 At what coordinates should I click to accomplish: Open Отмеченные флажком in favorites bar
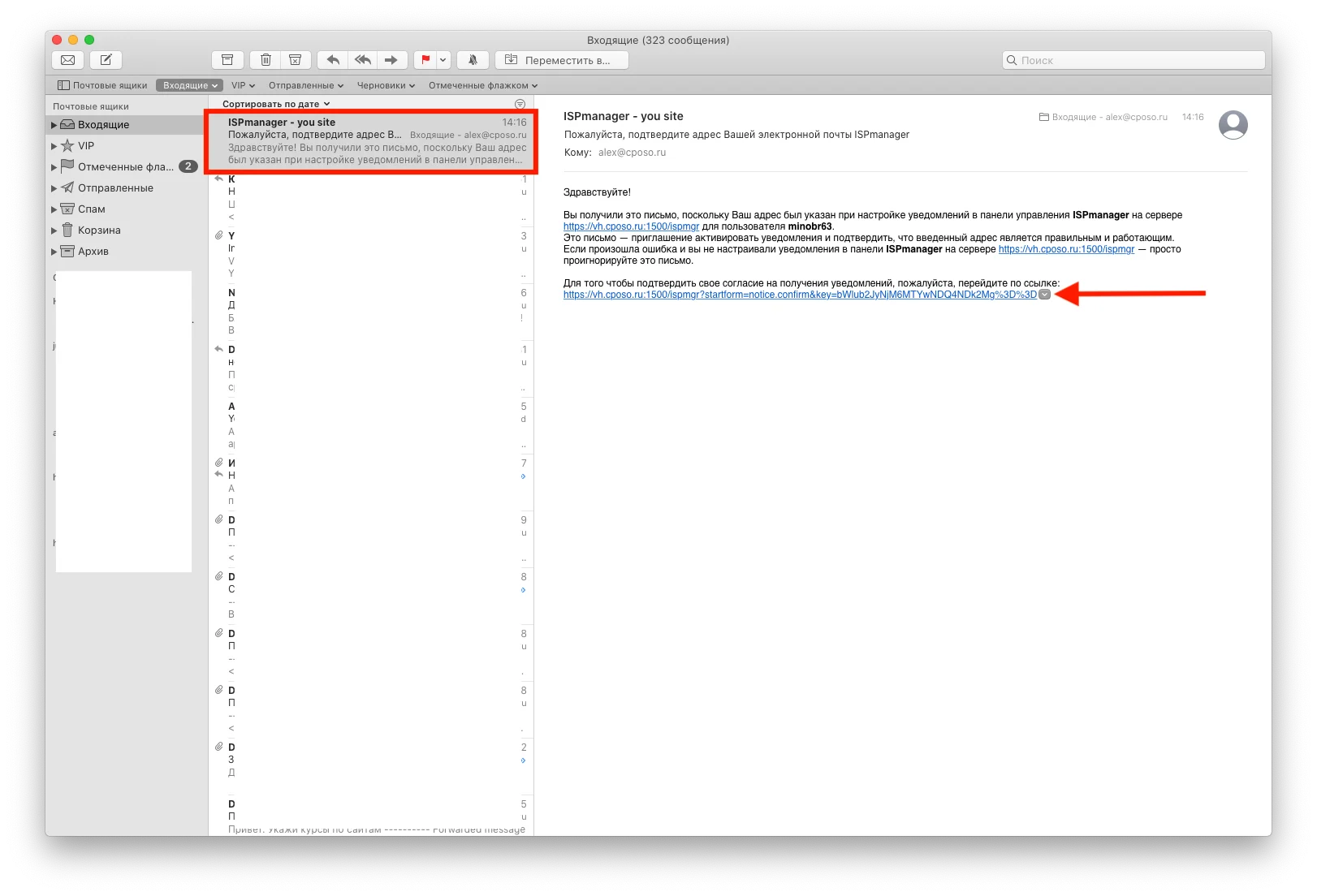482,85
